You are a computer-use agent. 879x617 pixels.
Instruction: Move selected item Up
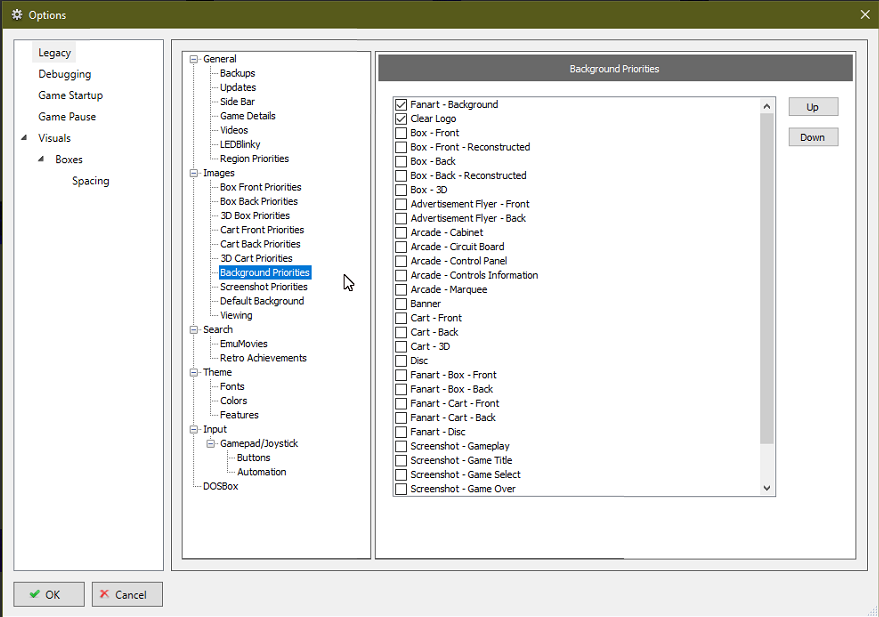pos(813,107)
